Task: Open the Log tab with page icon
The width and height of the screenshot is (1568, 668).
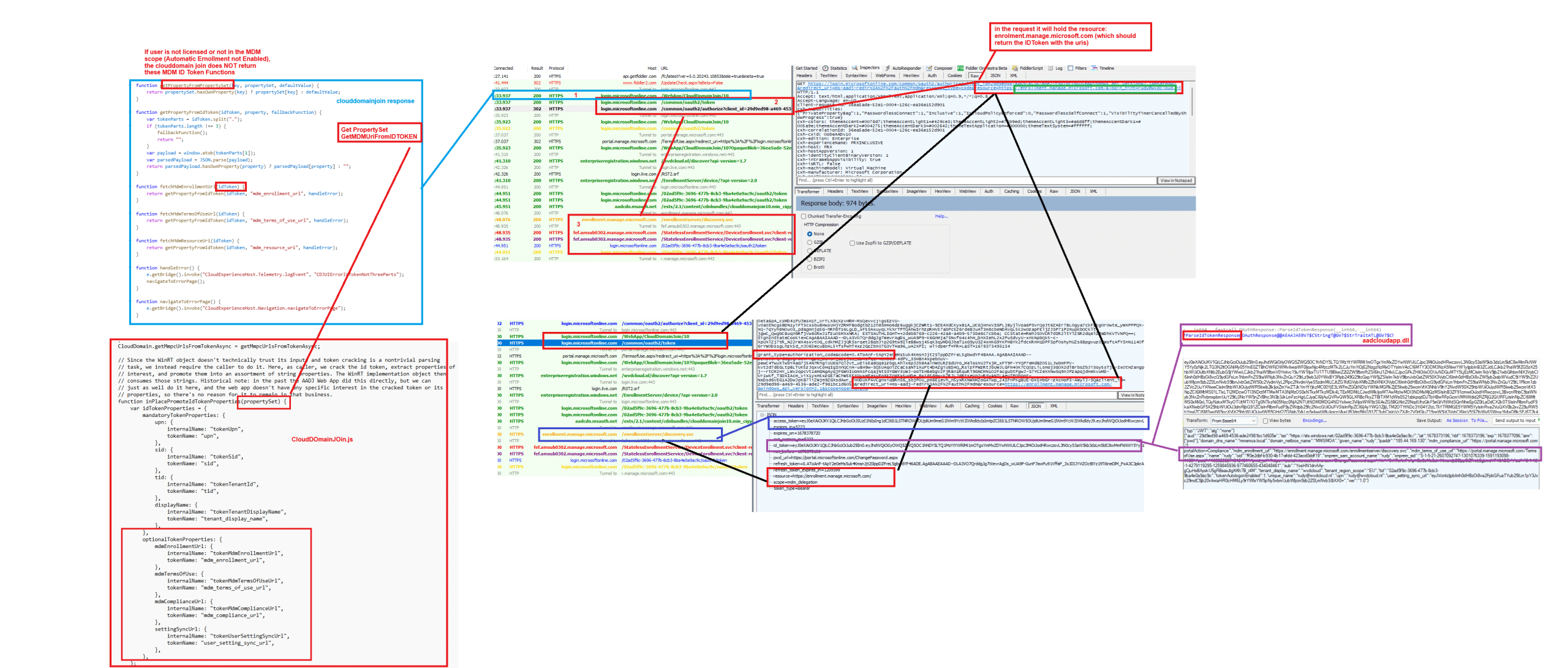Action: 1055,68
